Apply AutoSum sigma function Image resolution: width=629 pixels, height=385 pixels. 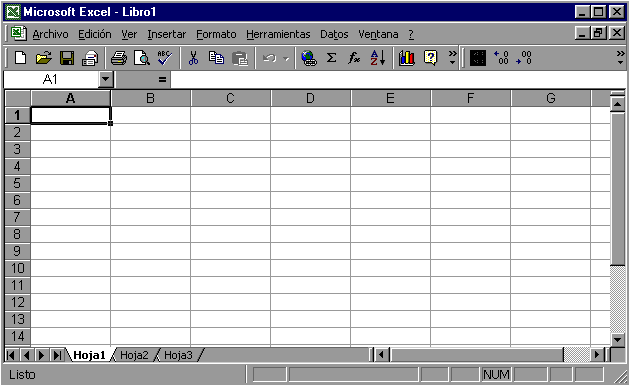tap(331, 58)
